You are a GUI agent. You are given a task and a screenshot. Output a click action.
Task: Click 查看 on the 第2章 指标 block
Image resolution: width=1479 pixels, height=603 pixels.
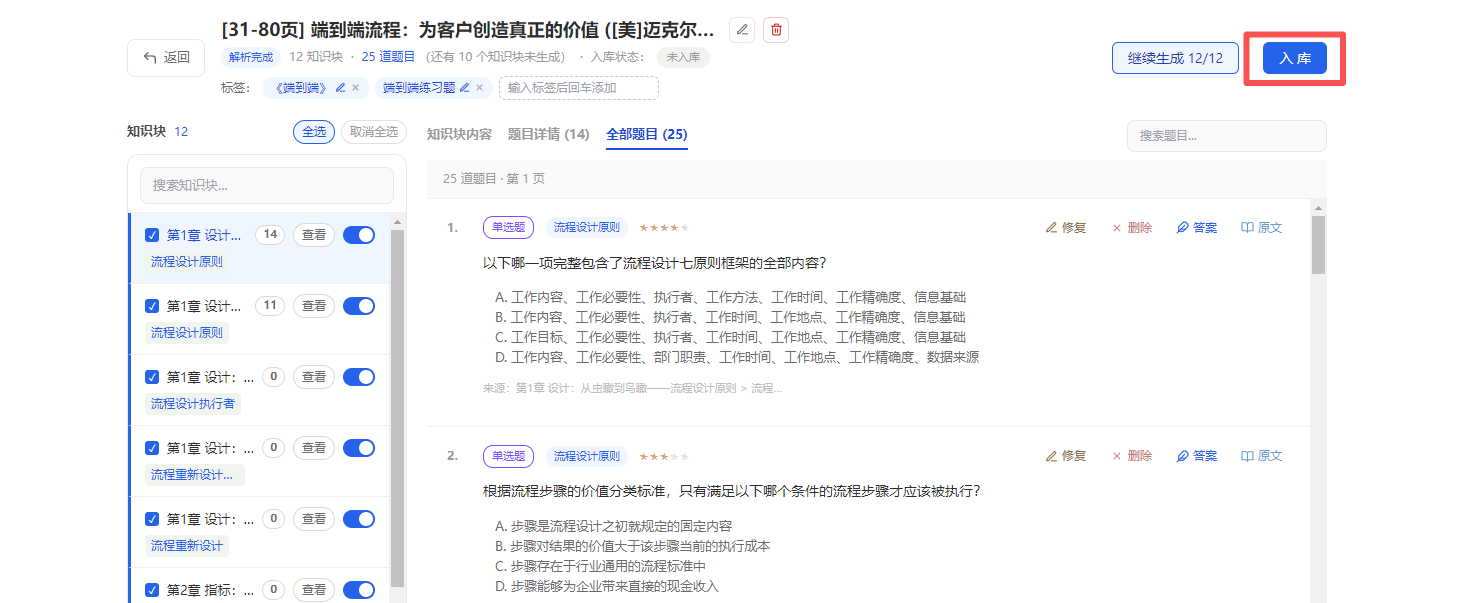[314, 590]
